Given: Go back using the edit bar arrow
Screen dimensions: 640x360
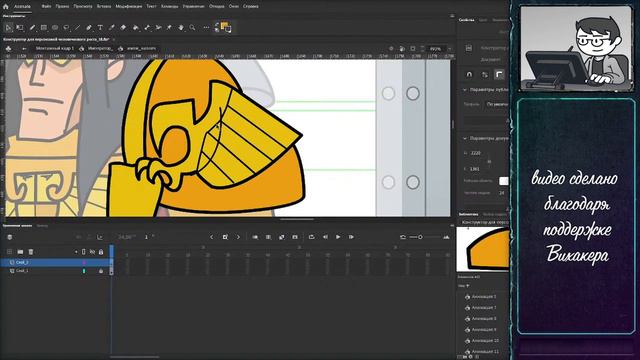Looking at the screenshot, I should 24,48.
